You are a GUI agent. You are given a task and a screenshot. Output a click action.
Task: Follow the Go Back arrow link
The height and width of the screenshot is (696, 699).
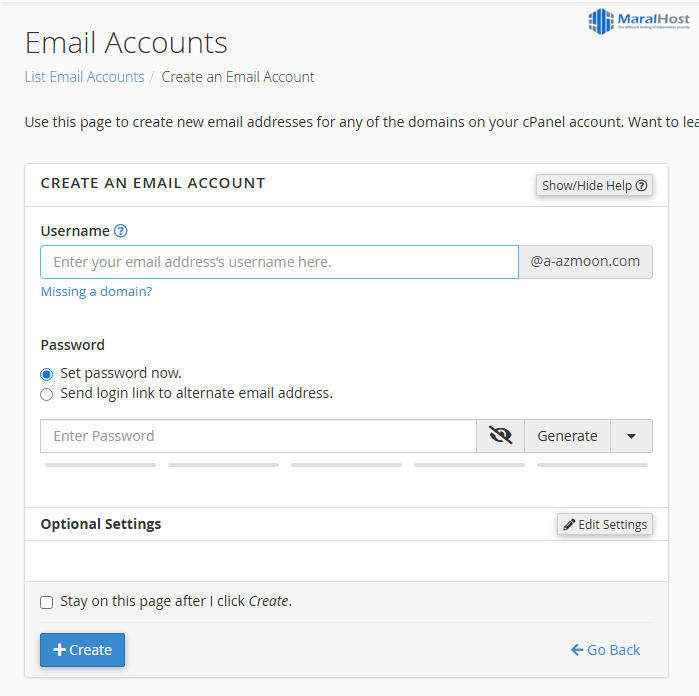[605, 650]
